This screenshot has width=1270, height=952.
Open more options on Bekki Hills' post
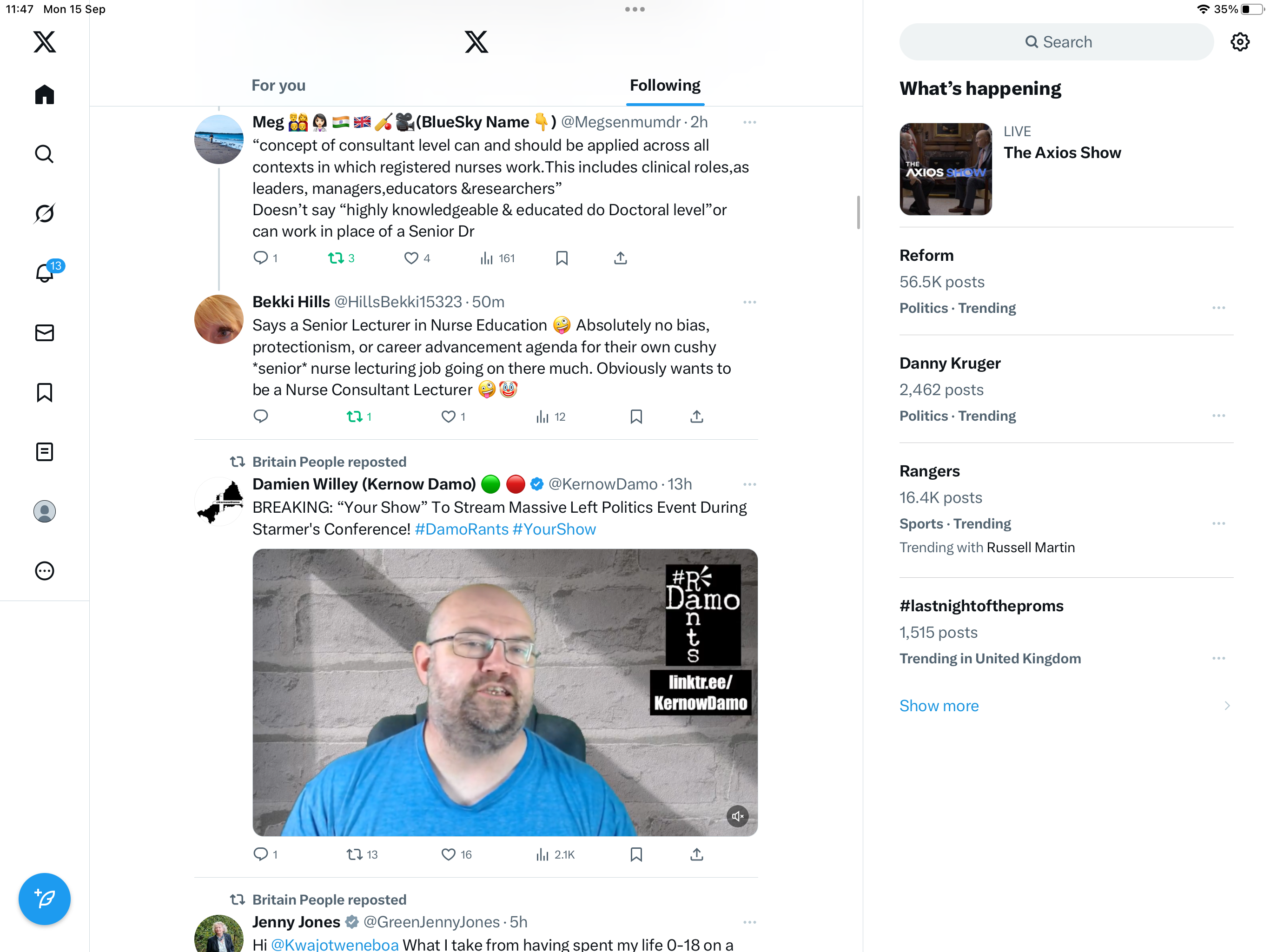749,302
